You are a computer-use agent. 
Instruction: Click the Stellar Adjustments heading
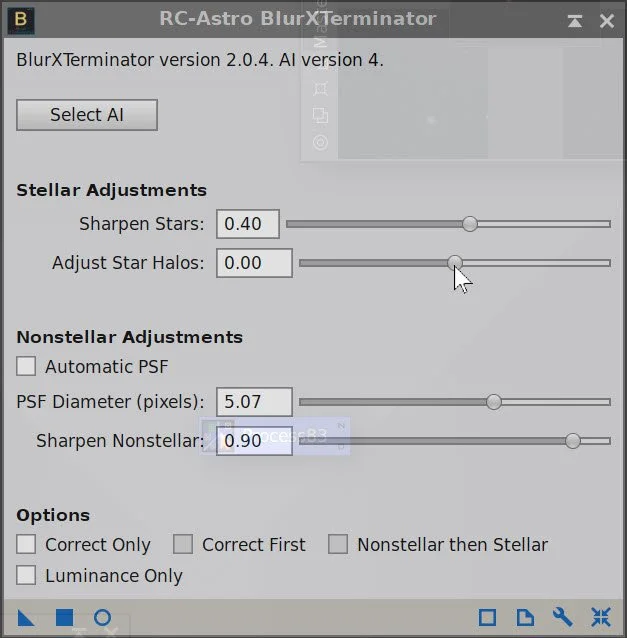[111, 190]
